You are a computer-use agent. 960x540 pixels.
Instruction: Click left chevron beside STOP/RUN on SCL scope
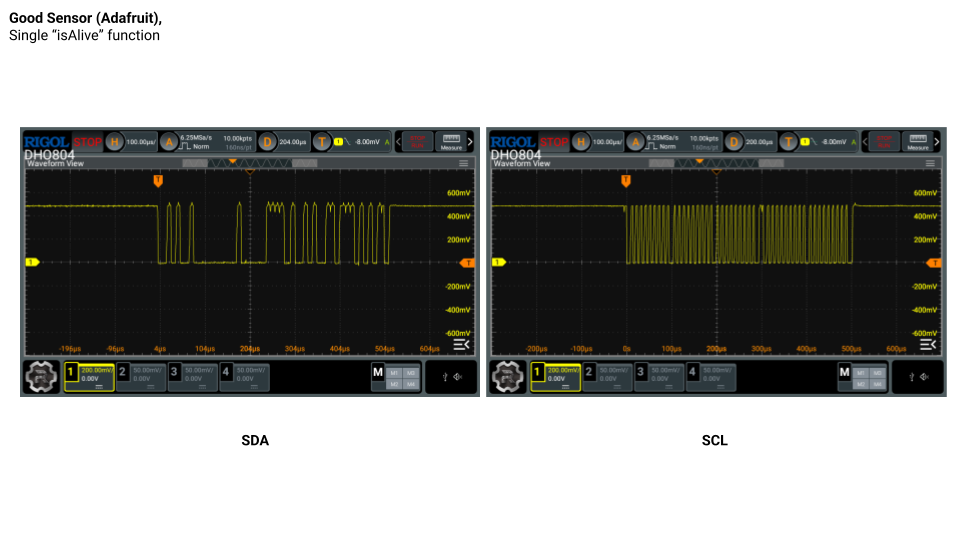pos(865,142)
